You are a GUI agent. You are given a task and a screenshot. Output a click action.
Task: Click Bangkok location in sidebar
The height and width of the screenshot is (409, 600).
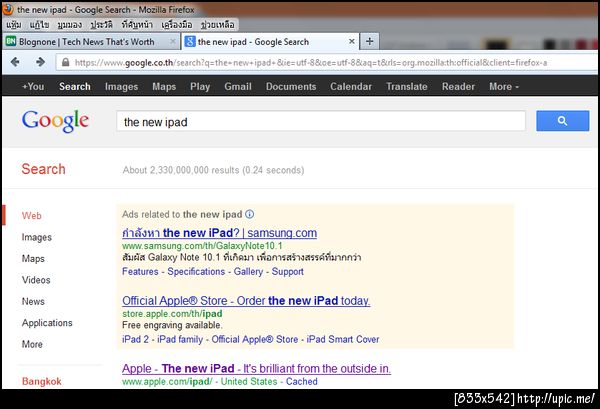tap(42, 381)
